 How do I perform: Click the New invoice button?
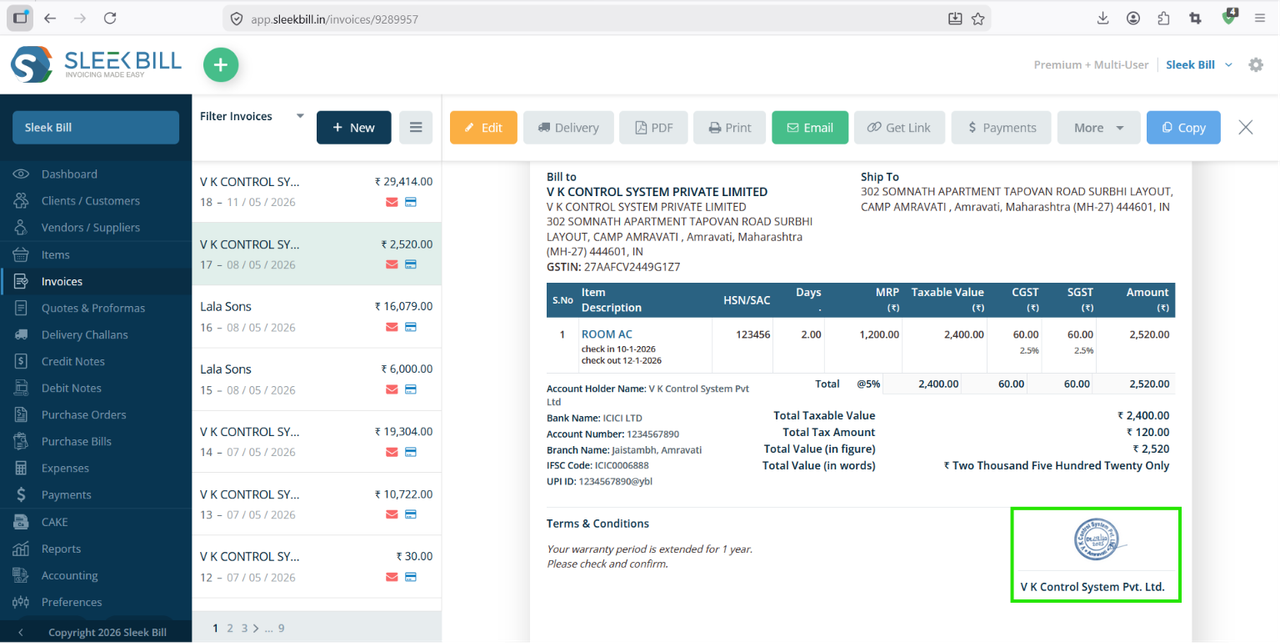click(354, 128)
